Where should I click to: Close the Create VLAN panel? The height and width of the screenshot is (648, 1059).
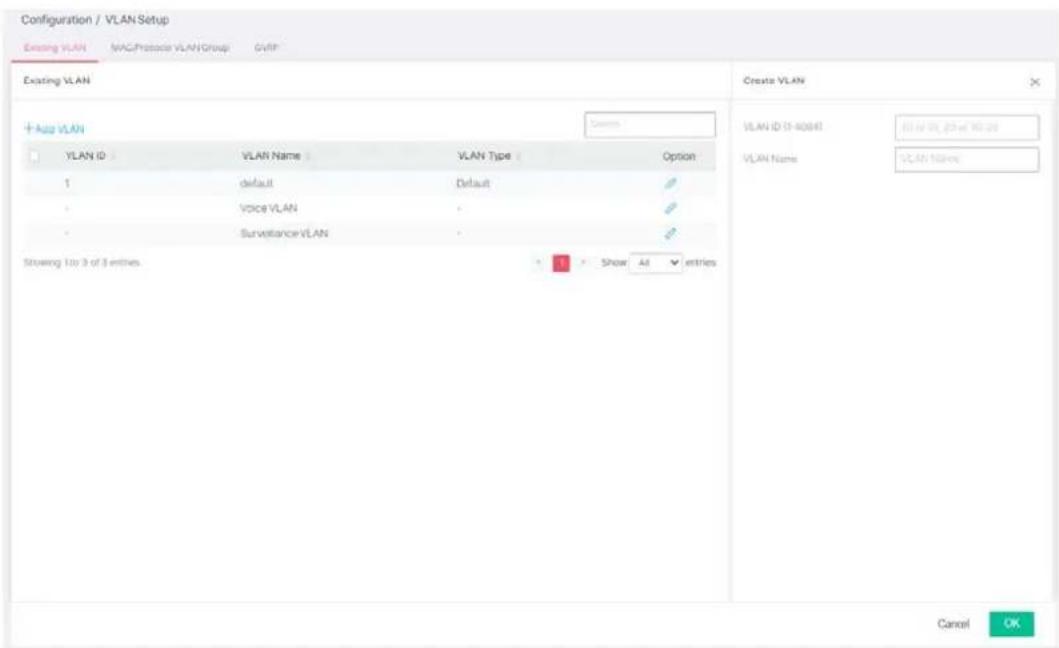pyautogui.click(x=1034, y=82)
